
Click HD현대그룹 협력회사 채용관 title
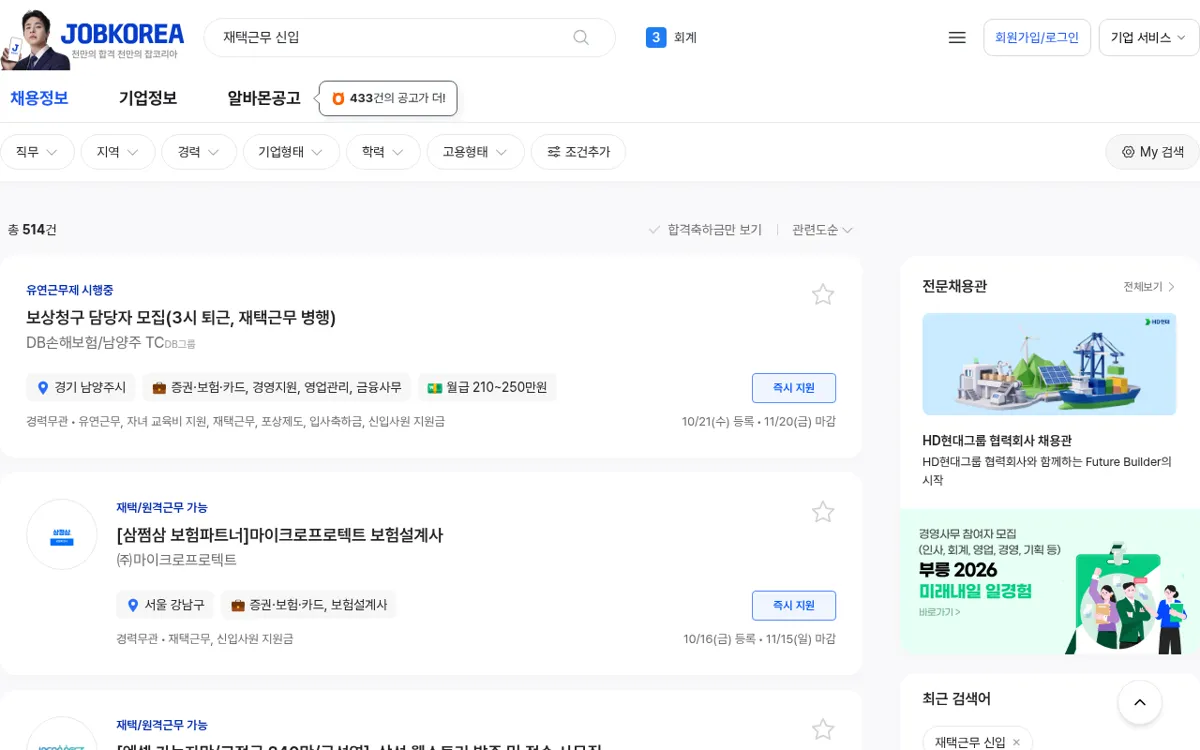pyautogui.click(x=997, y=440)
